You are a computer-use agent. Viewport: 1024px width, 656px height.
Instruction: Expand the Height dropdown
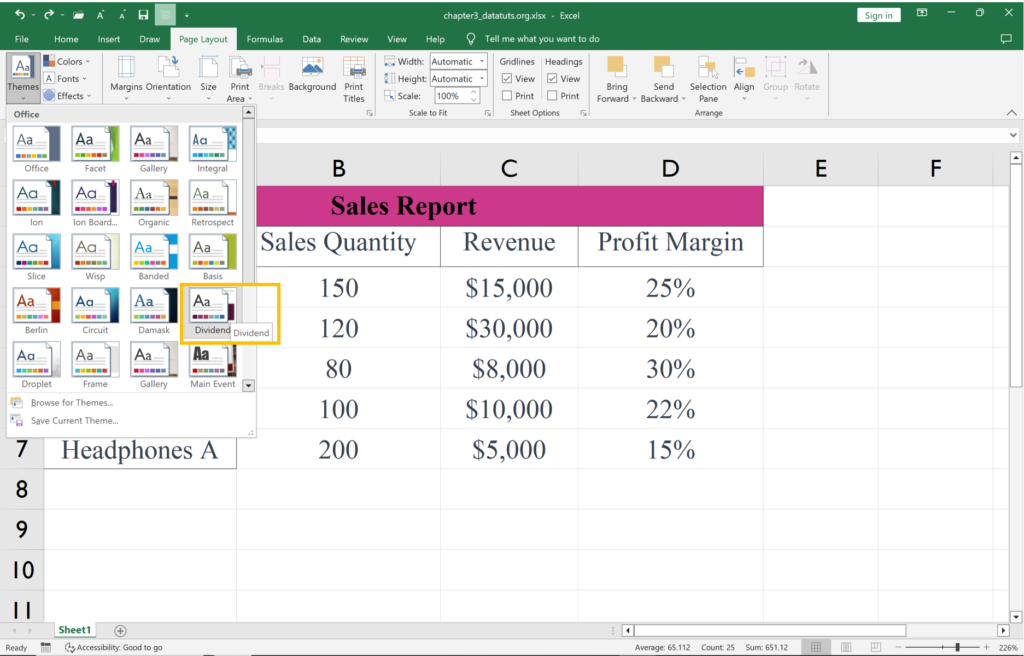coord(481,79)
